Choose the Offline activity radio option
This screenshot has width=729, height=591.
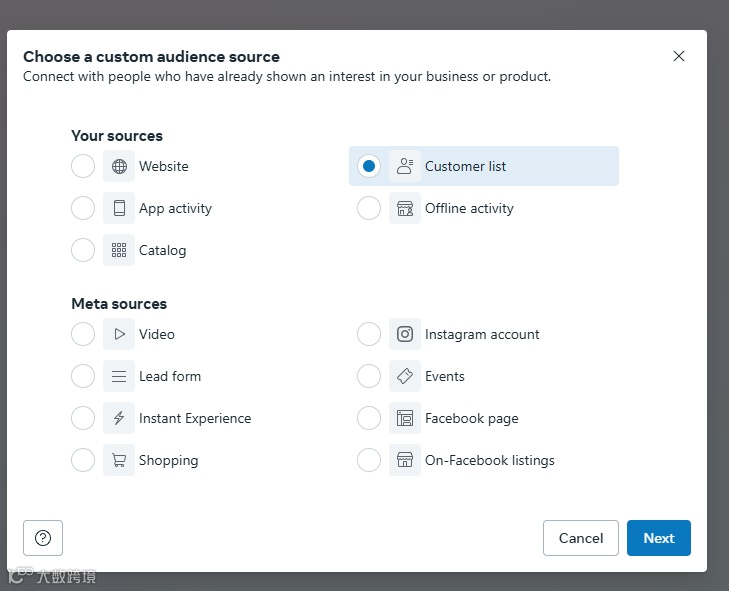point(369,209)
